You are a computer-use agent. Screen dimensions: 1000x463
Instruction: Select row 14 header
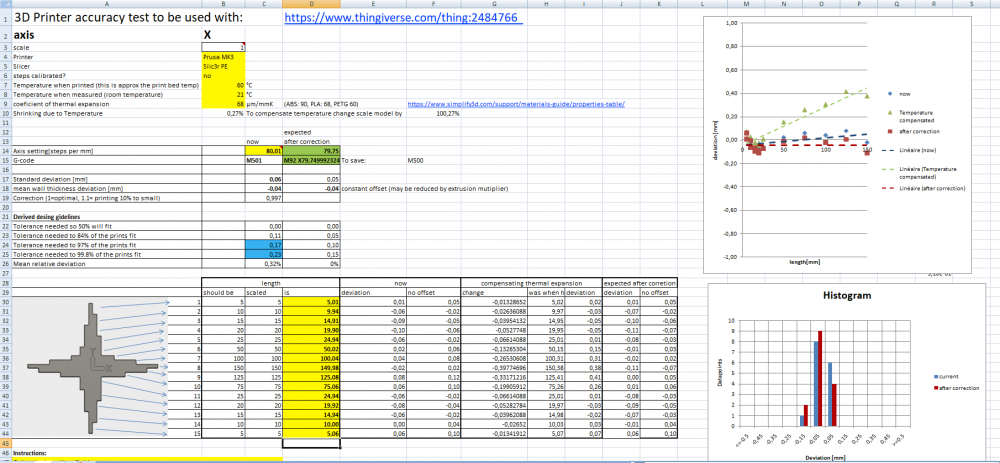(3, 149)
